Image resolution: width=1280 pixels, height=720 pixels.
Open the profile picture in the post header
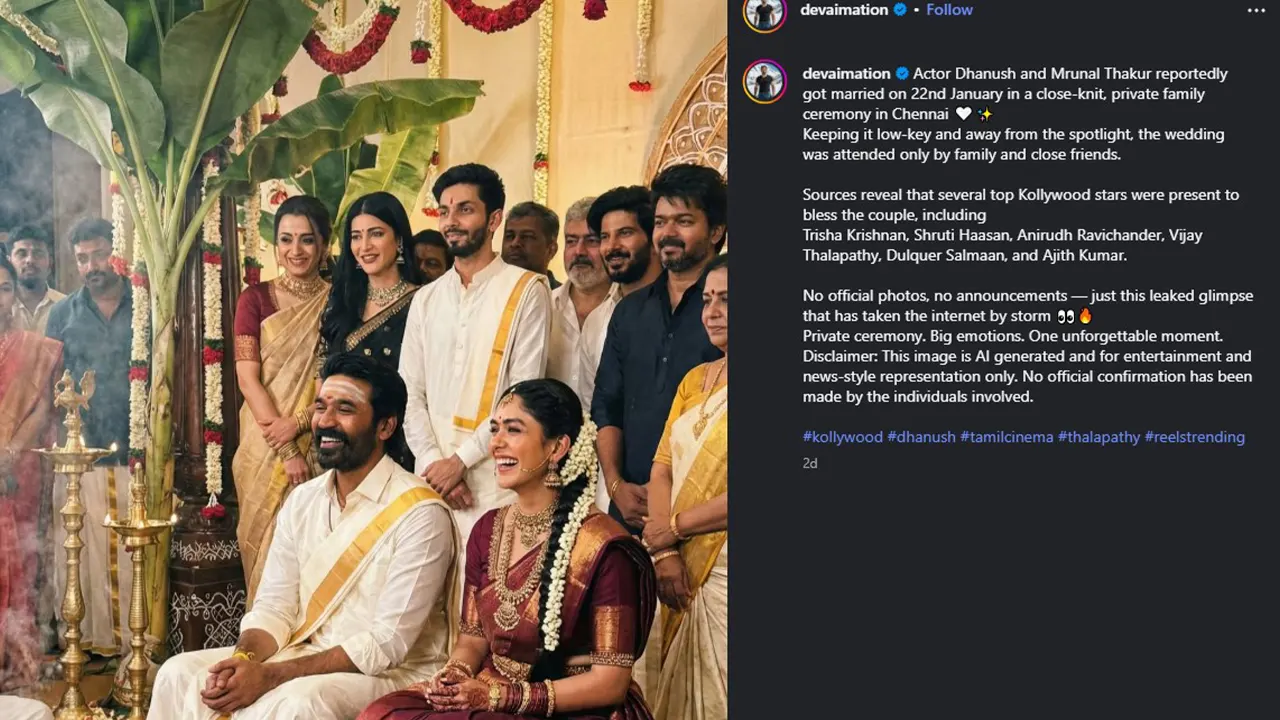click(x=764, y=11)
